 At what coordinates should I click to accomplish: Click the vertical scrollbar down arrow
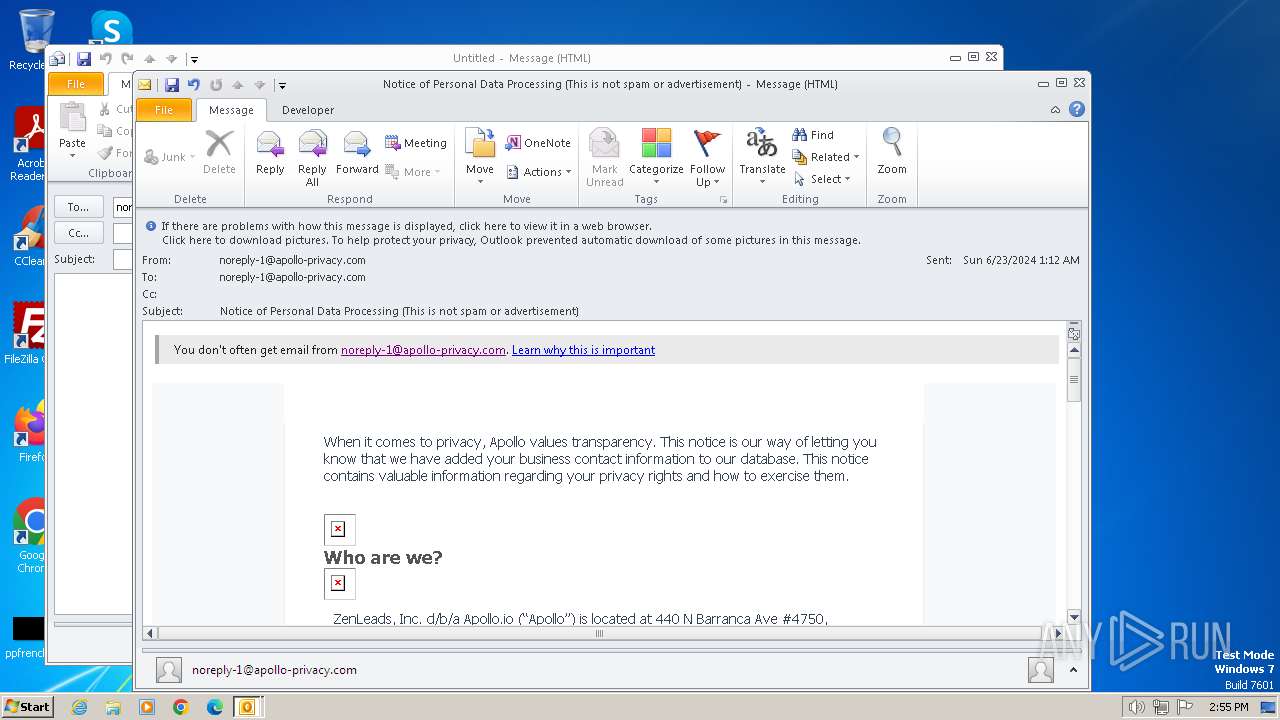pos(1074,618)
